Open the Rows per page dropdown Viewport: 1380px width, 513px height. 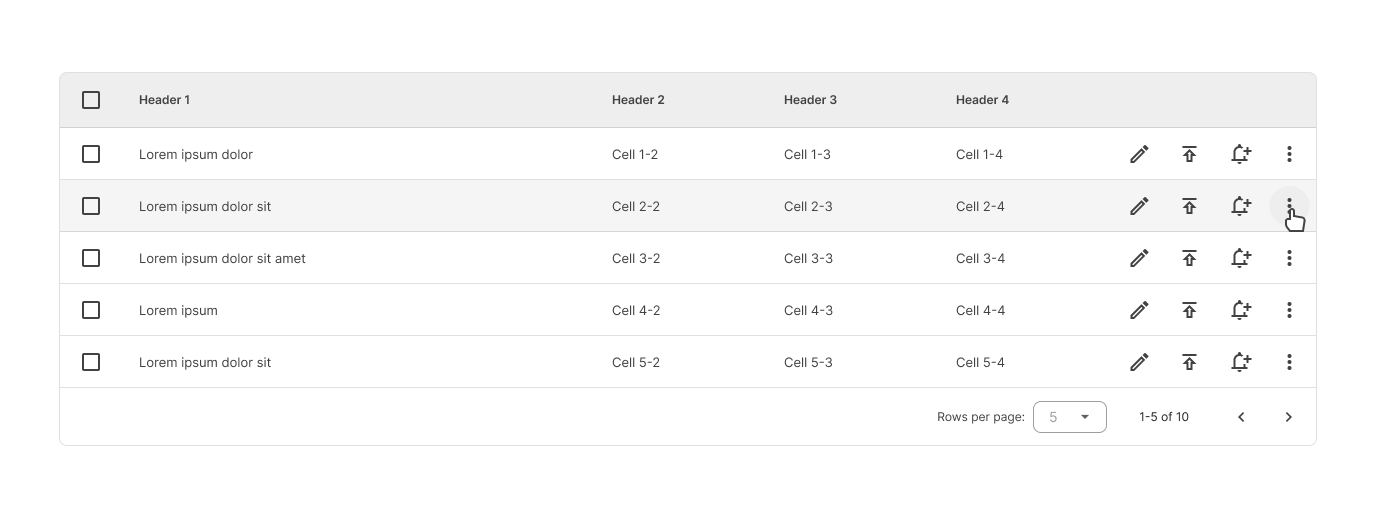[1069, 417]
